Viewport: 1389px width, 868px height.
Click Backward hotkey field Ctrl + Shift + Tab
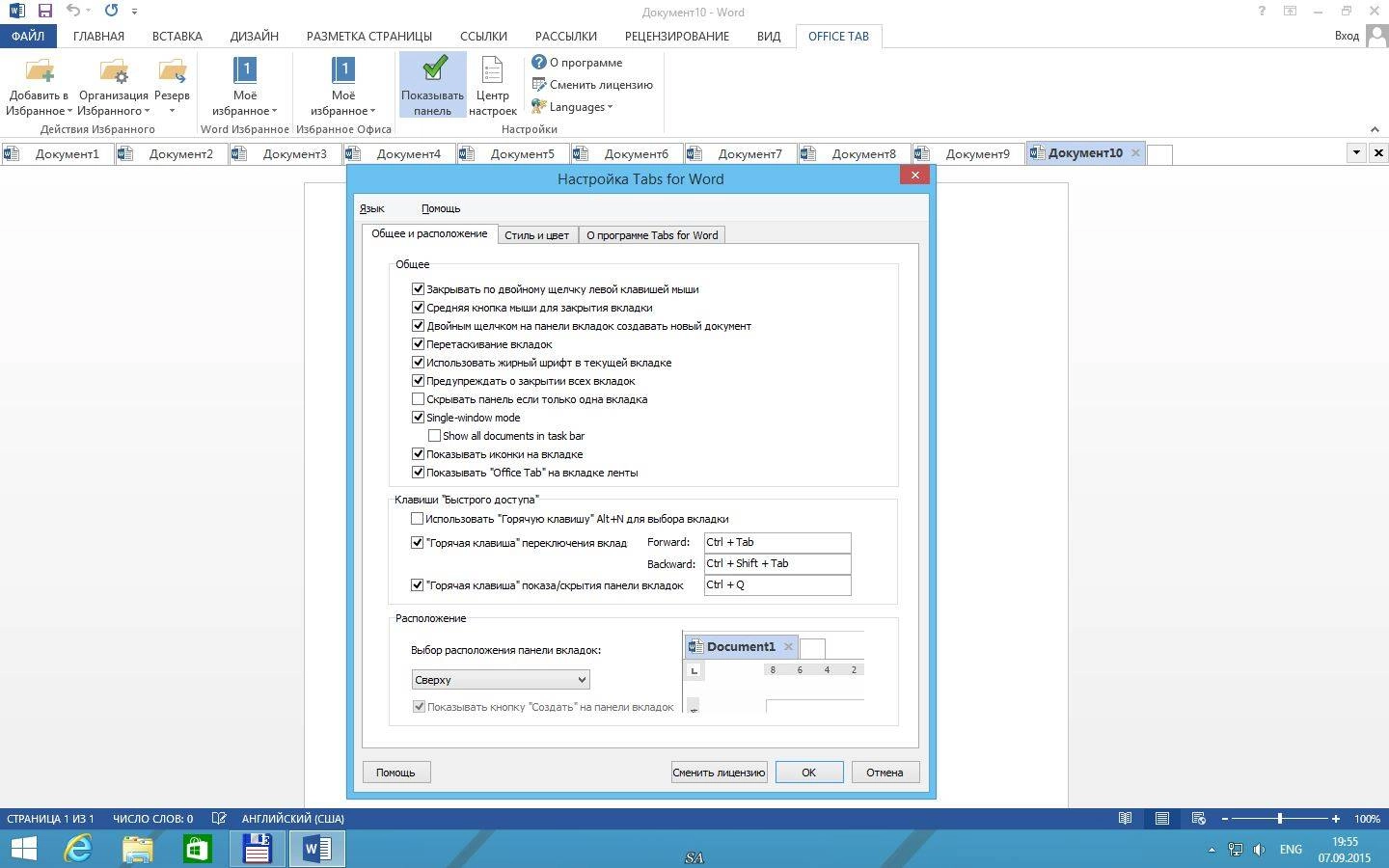click(777, 563)
